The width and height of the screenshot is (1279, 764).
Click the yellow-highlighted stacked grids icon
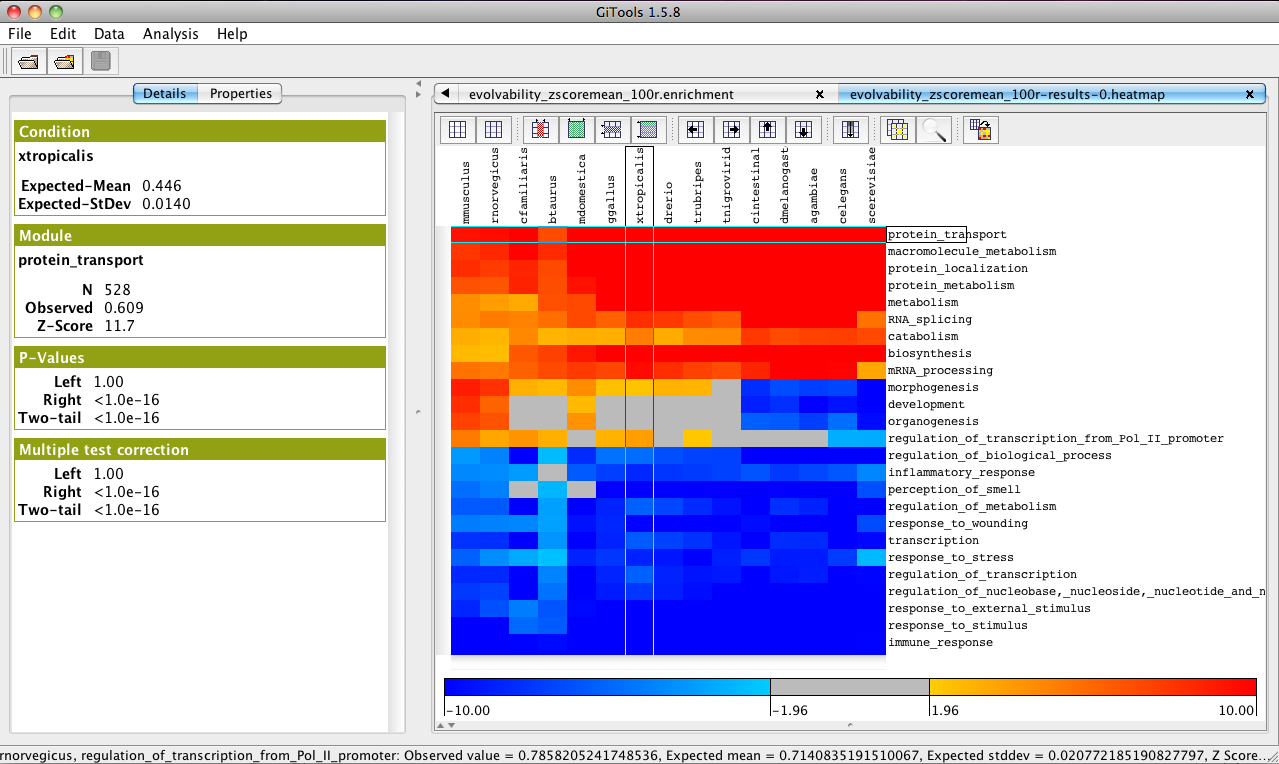click(x=897, y=130)
